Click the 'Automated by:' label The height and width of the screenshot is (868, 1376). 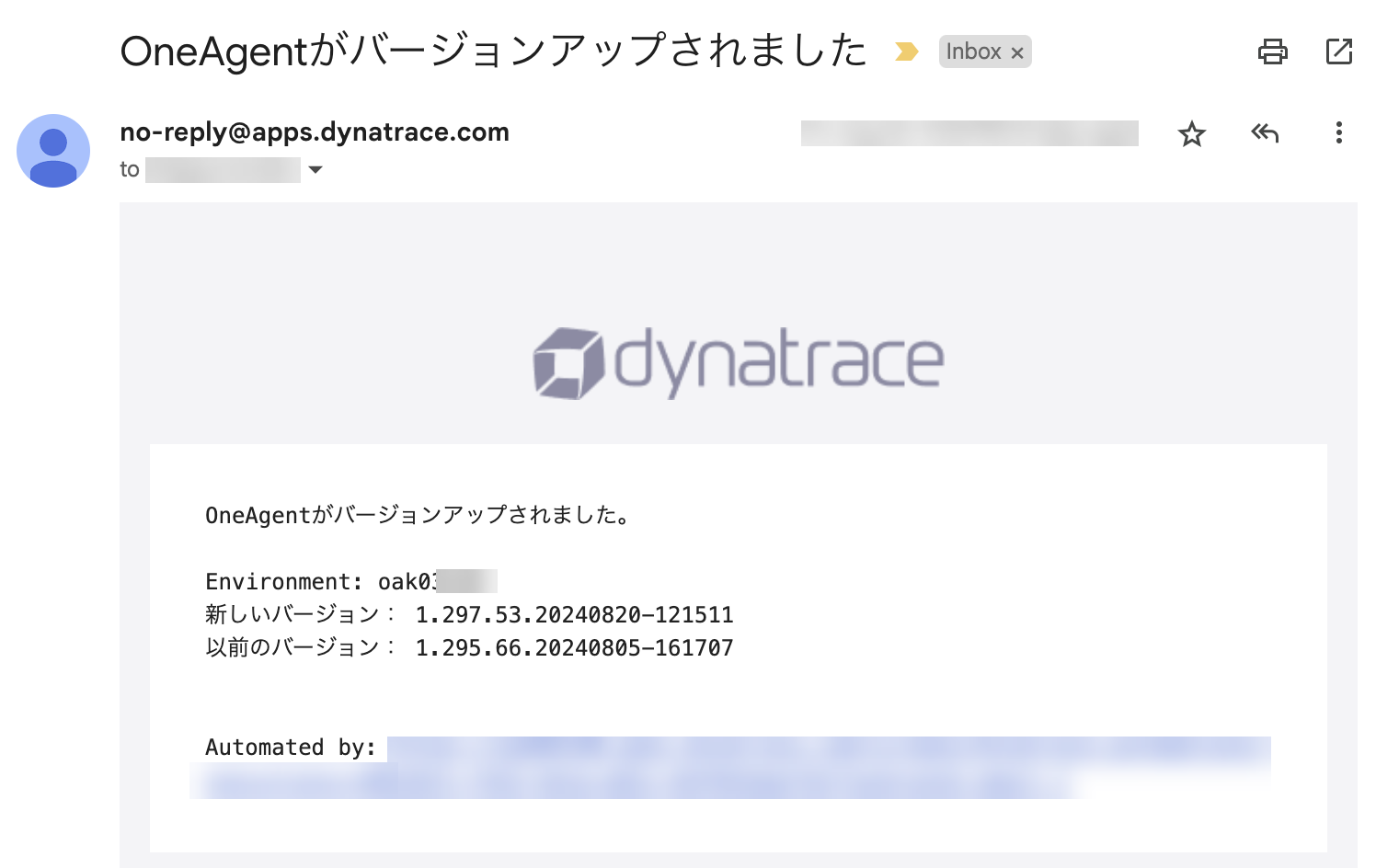click(x=291, y=747)
